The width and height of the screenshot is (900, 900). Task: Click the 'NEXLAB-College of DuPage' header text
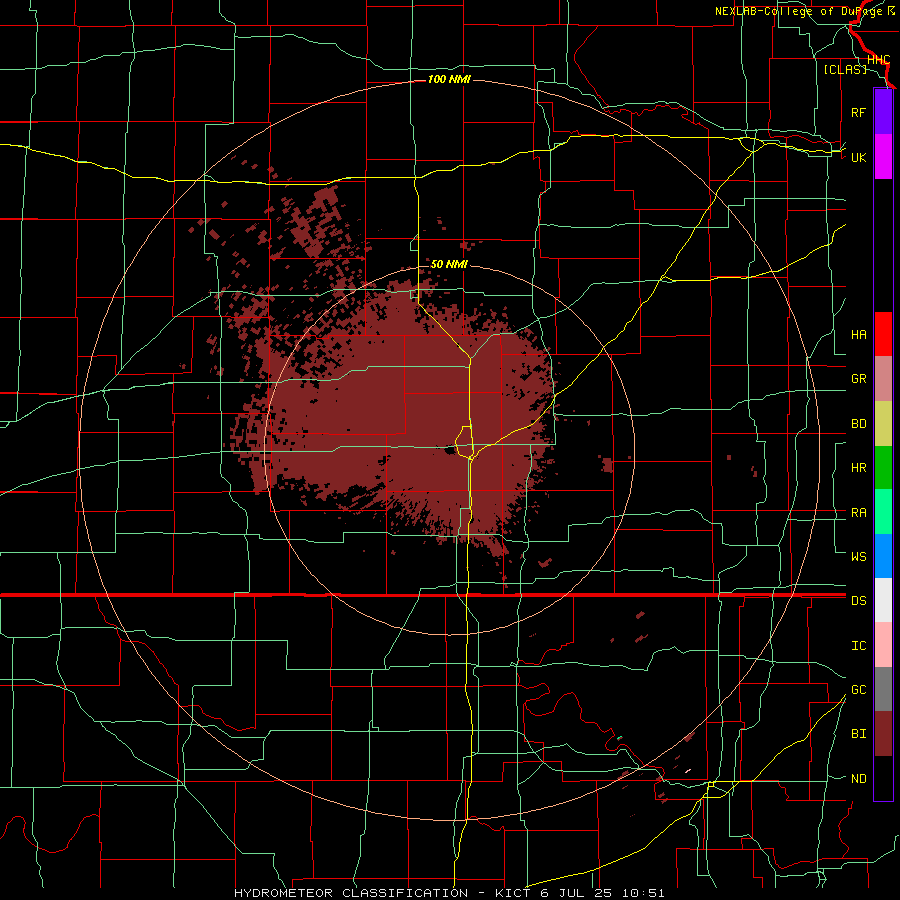tap(800, 11)
